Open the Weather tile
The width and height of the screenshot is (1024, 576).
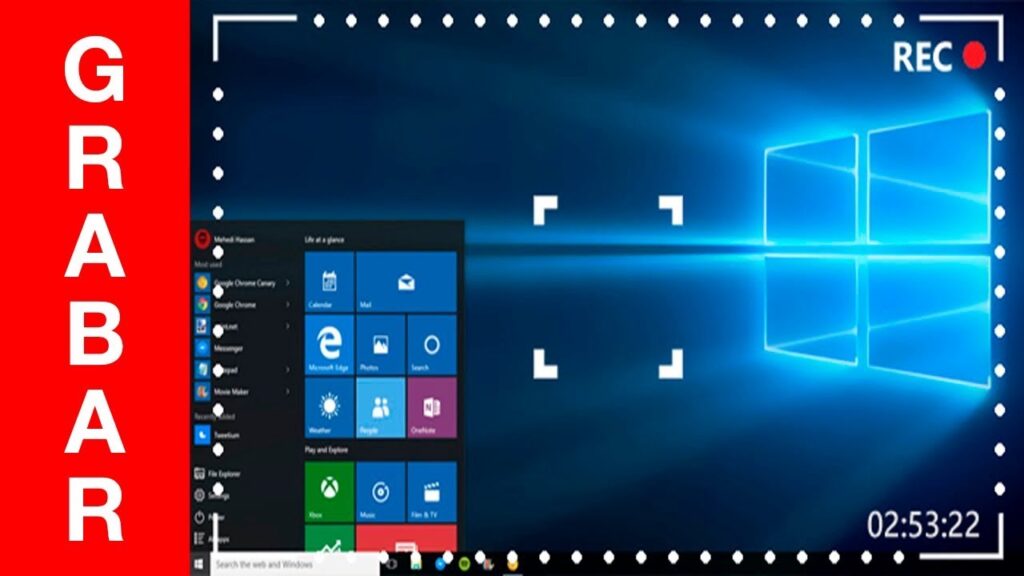(x=329, y=408)
